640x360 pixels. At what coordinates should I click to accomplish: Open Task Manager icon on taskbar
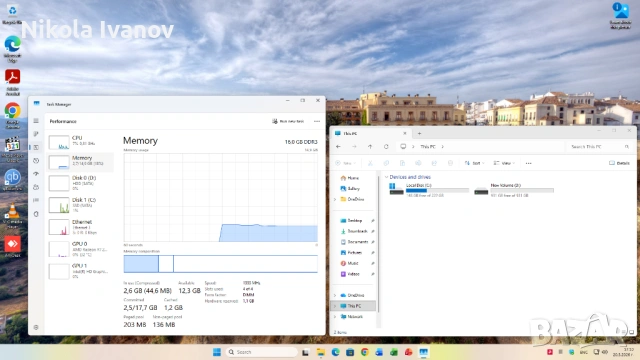pyautogui.click(x=423, y=352)
